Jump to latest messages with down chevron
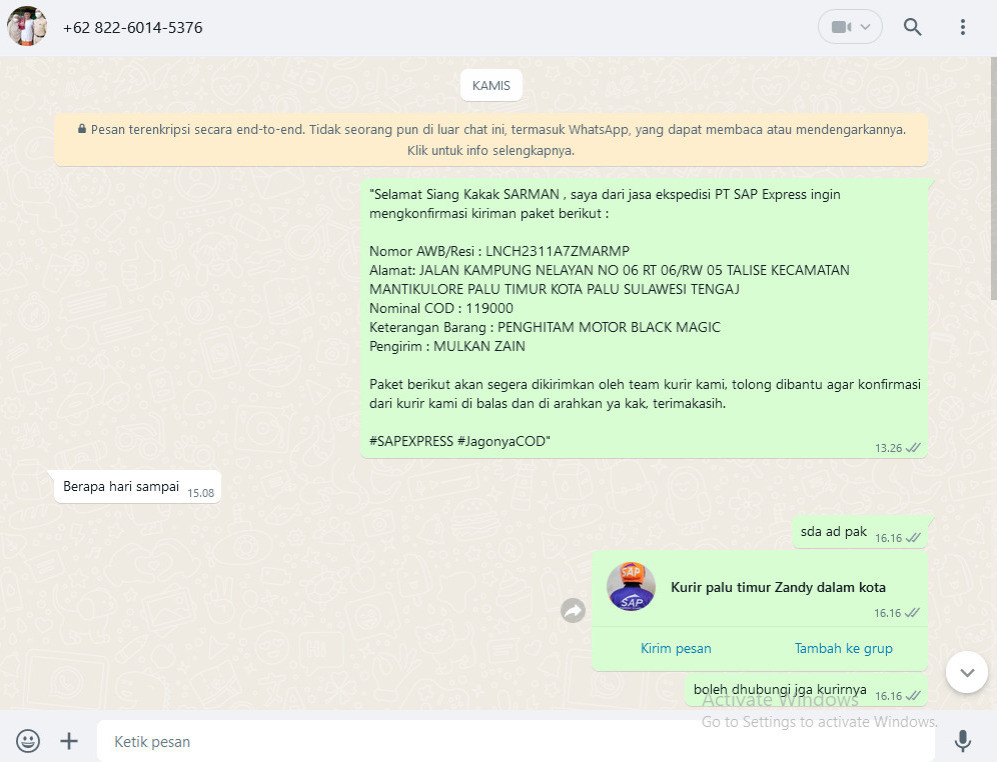The image size is (997, 762). (x=967, y=672)
